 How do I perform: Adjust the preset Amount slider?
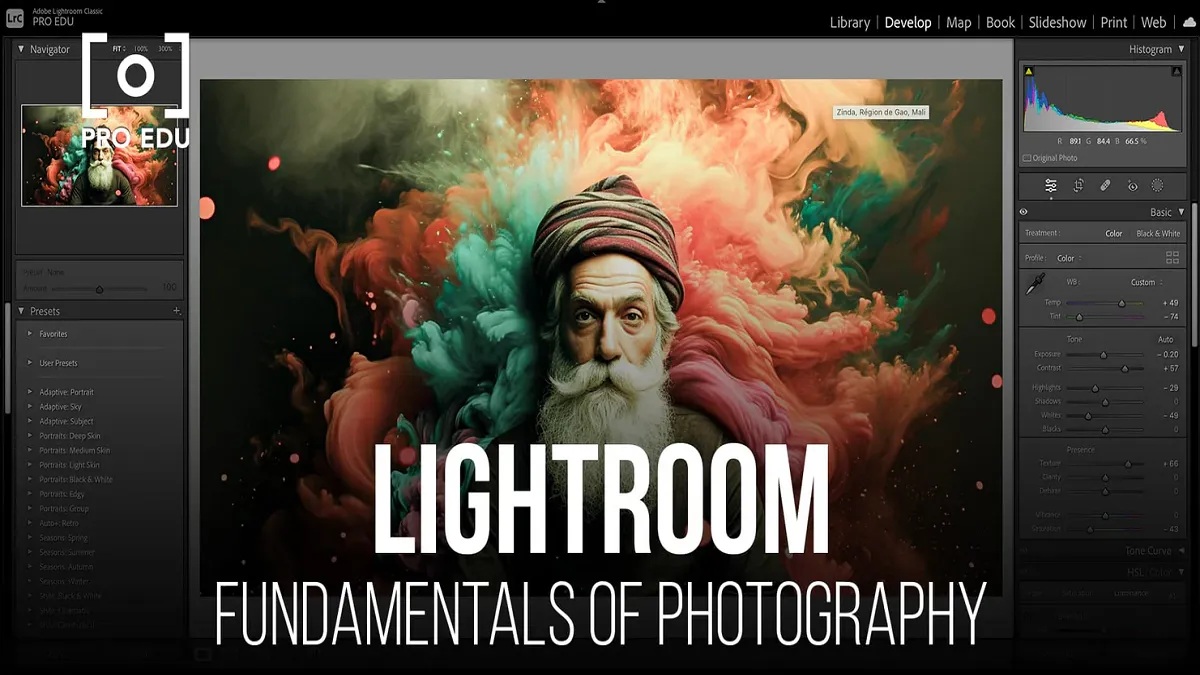point(99,289)
